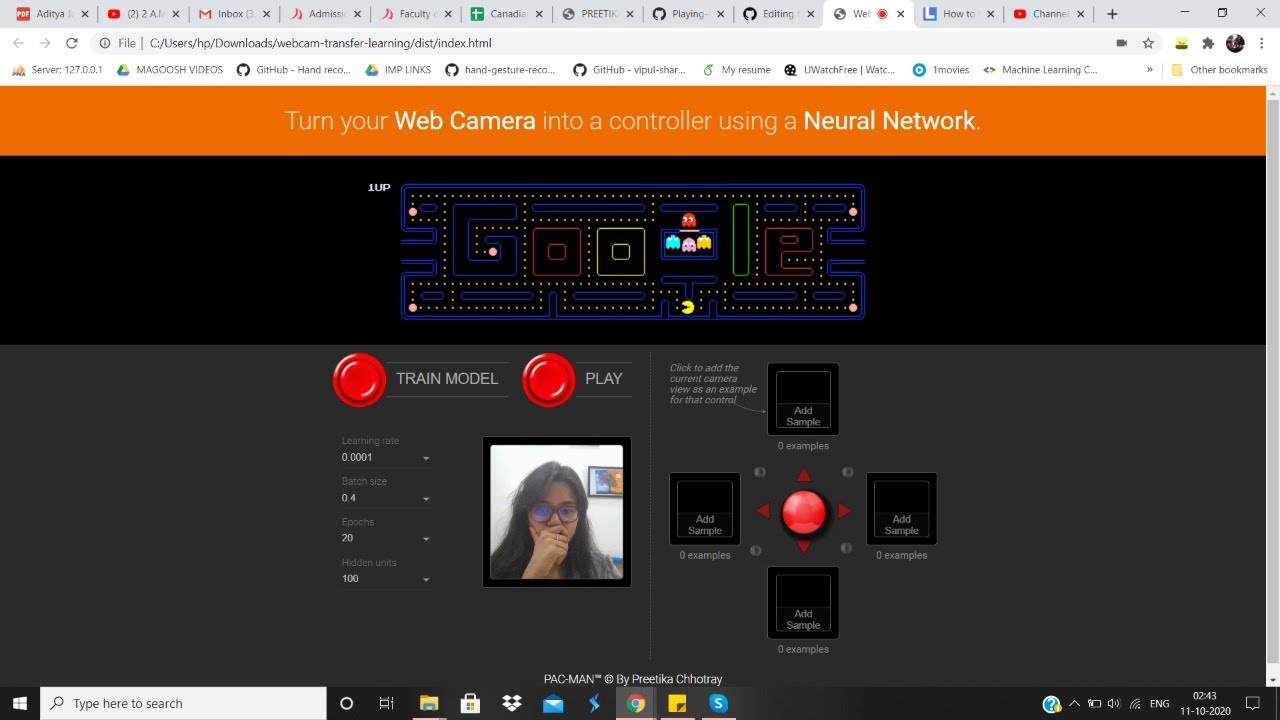Open Dropbox from the taskbar
Viewport: 1280px width, 720px height.
512,703
